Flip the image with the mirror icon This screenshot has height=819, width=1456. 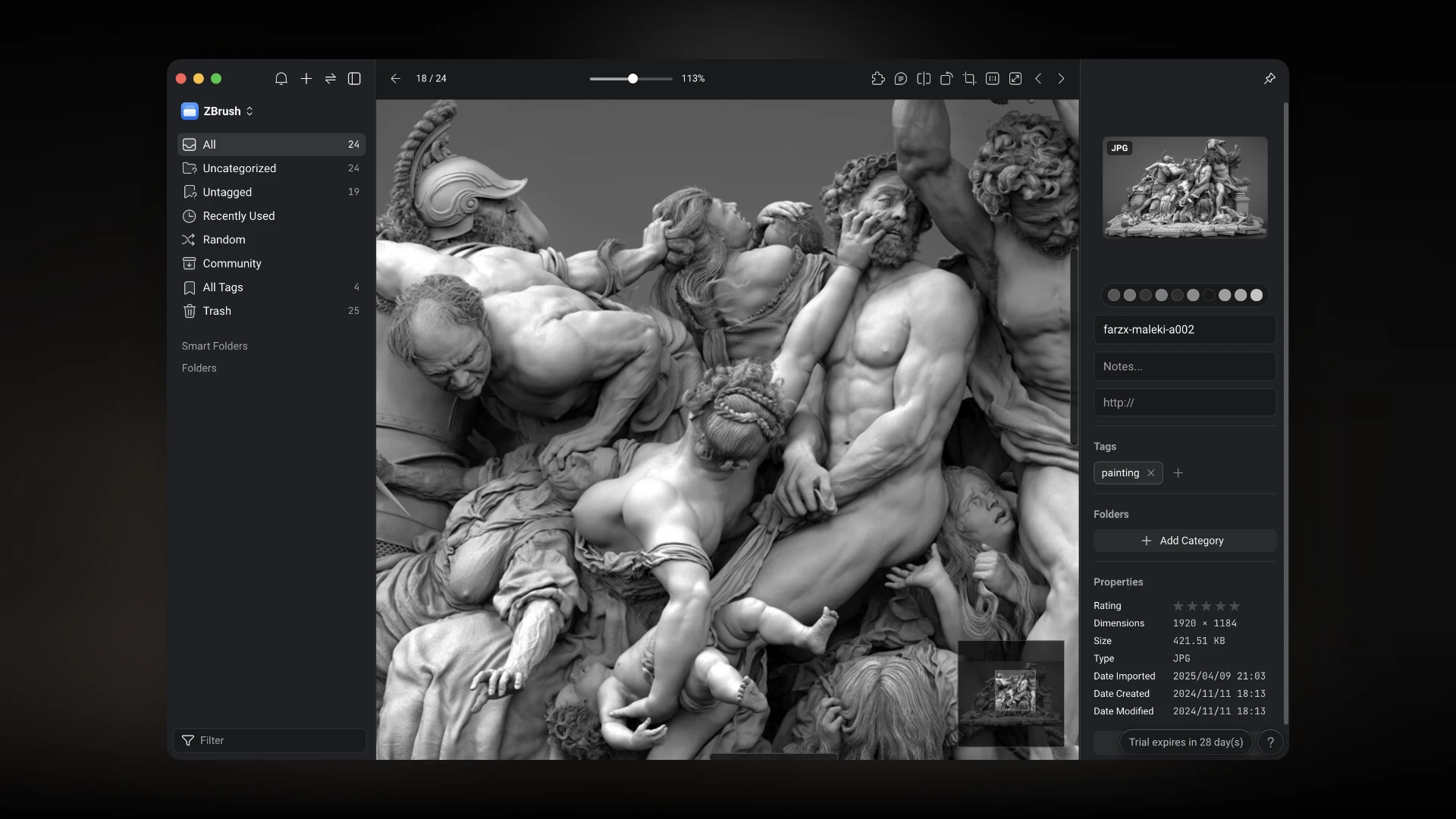(924, 79)
